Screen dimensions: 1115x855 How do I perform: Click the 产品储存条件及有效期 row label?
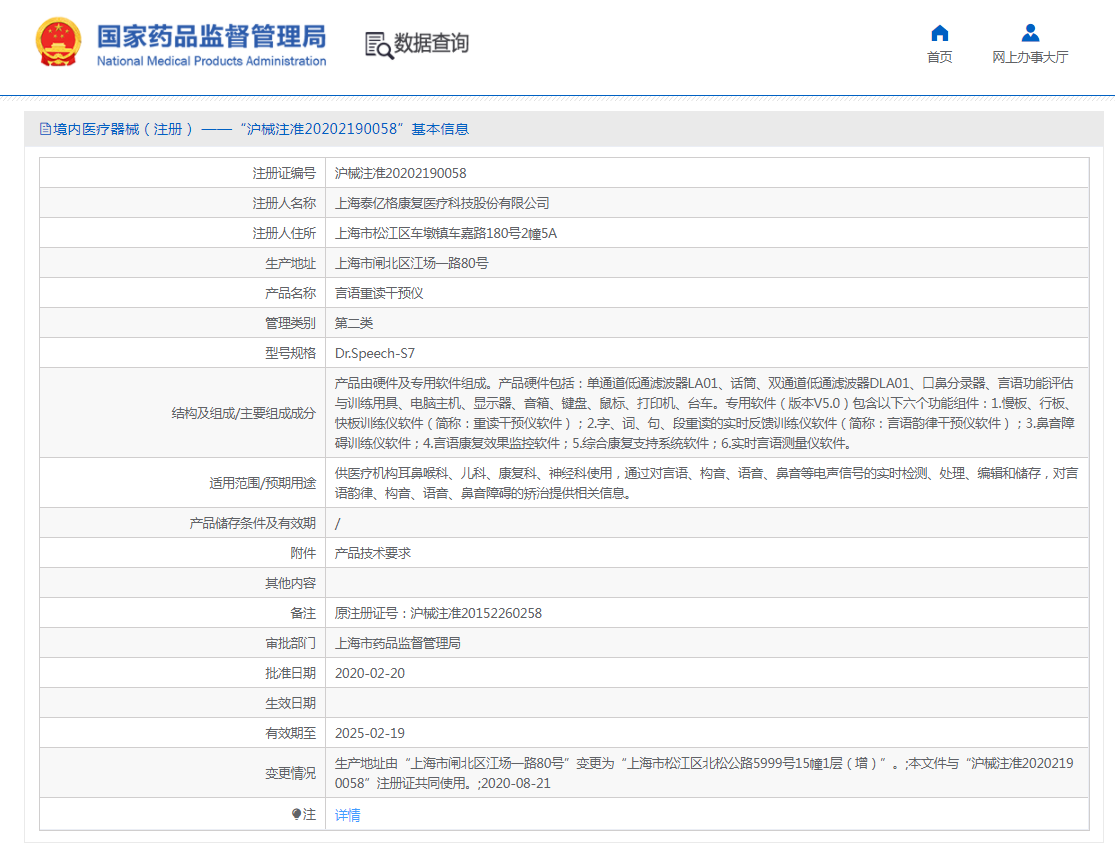click(x=252, y=524)
